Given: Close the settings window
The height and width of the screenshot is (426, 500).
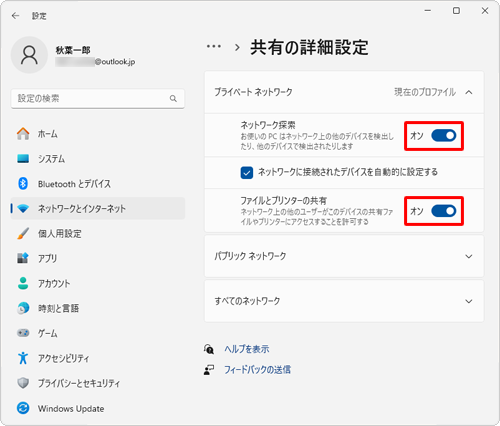Looking at the screenshot, I should [485, 11].
